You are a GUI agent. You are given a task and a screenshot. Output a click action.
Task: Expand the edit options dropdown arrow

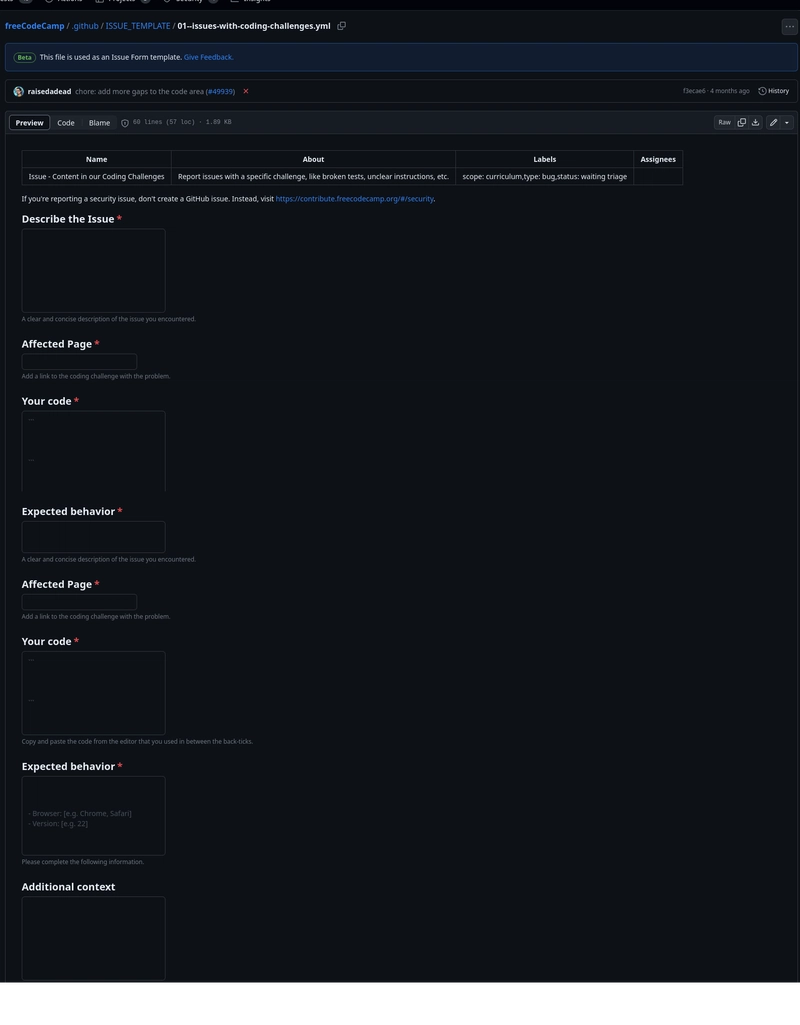(x=787, y=122)
